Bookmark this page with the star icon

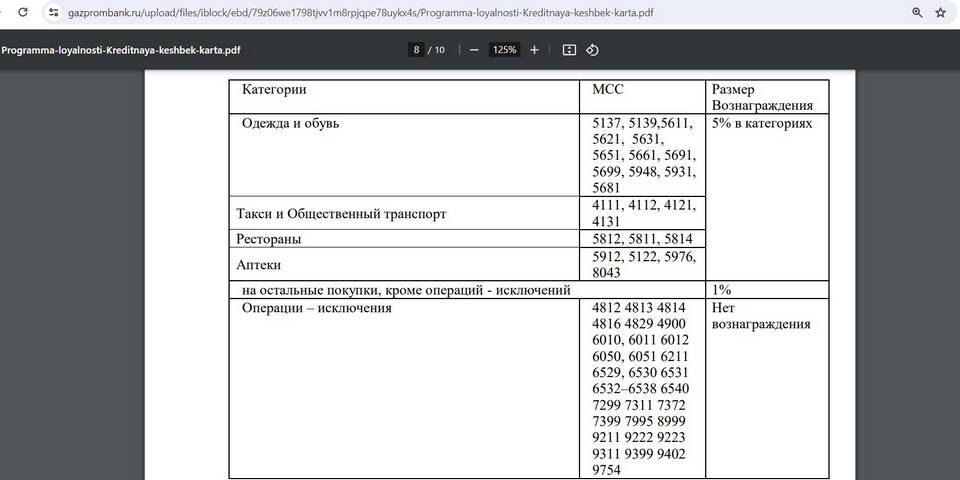[x=940, y=13]
